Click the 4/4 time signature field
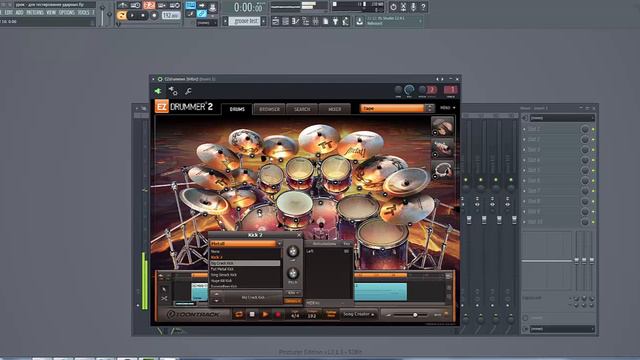 (295, 316)
